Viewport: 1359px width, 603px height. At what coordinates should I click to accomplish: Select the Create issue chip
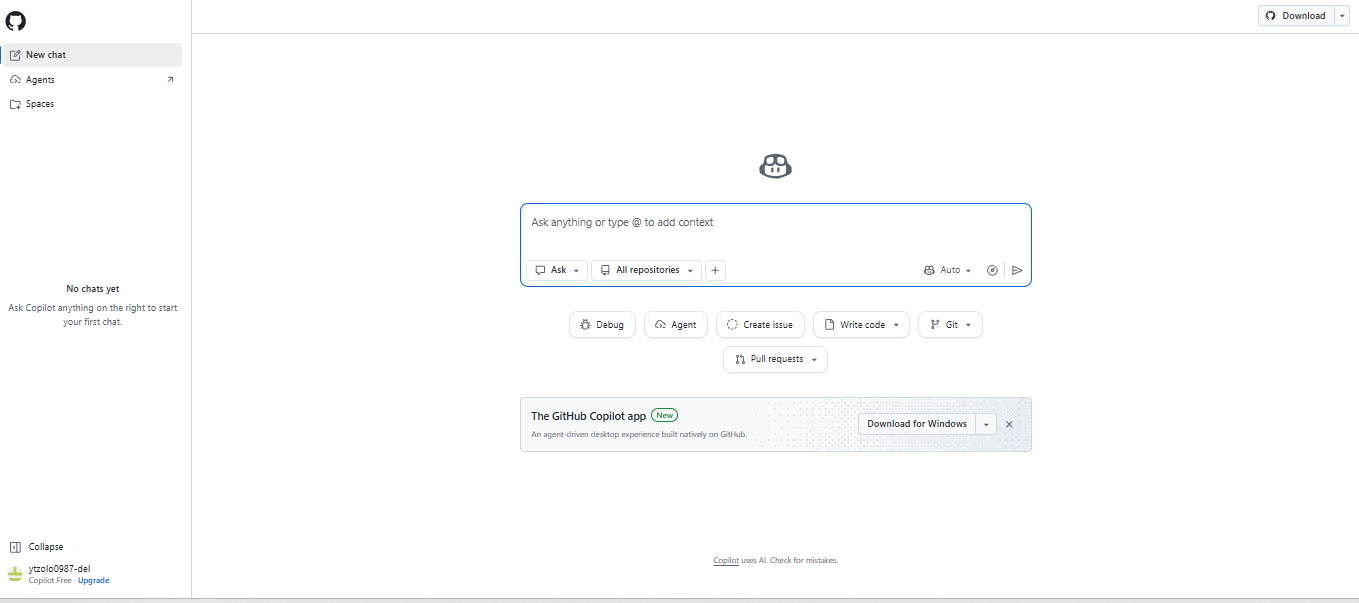click(x=760, y=325)
